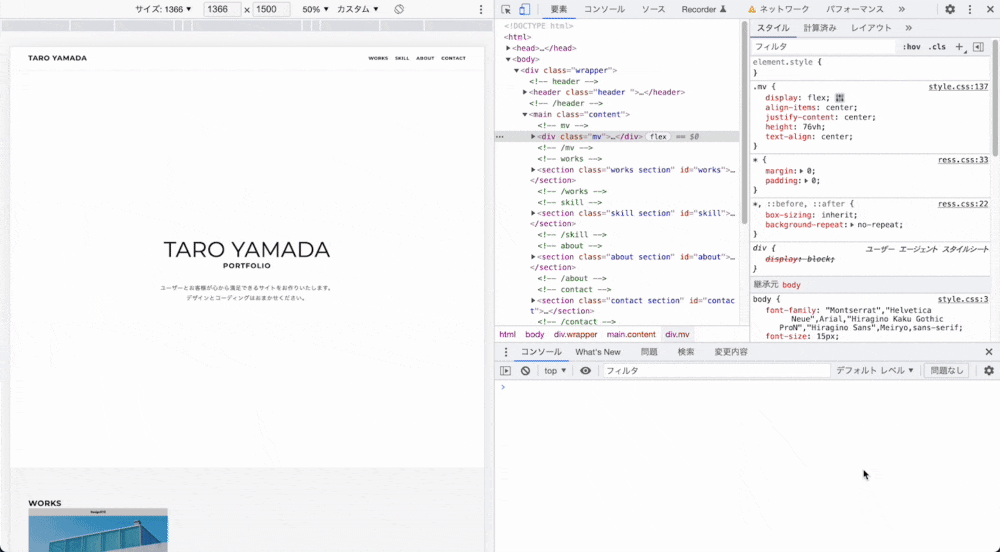The image size is (1000, 552).
Task: Open live expression eye icon
Action: point(585,370)
